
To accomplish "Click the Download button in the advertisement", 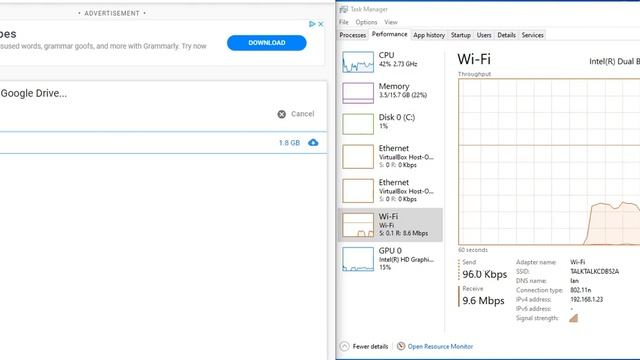I will pos(267,43).
